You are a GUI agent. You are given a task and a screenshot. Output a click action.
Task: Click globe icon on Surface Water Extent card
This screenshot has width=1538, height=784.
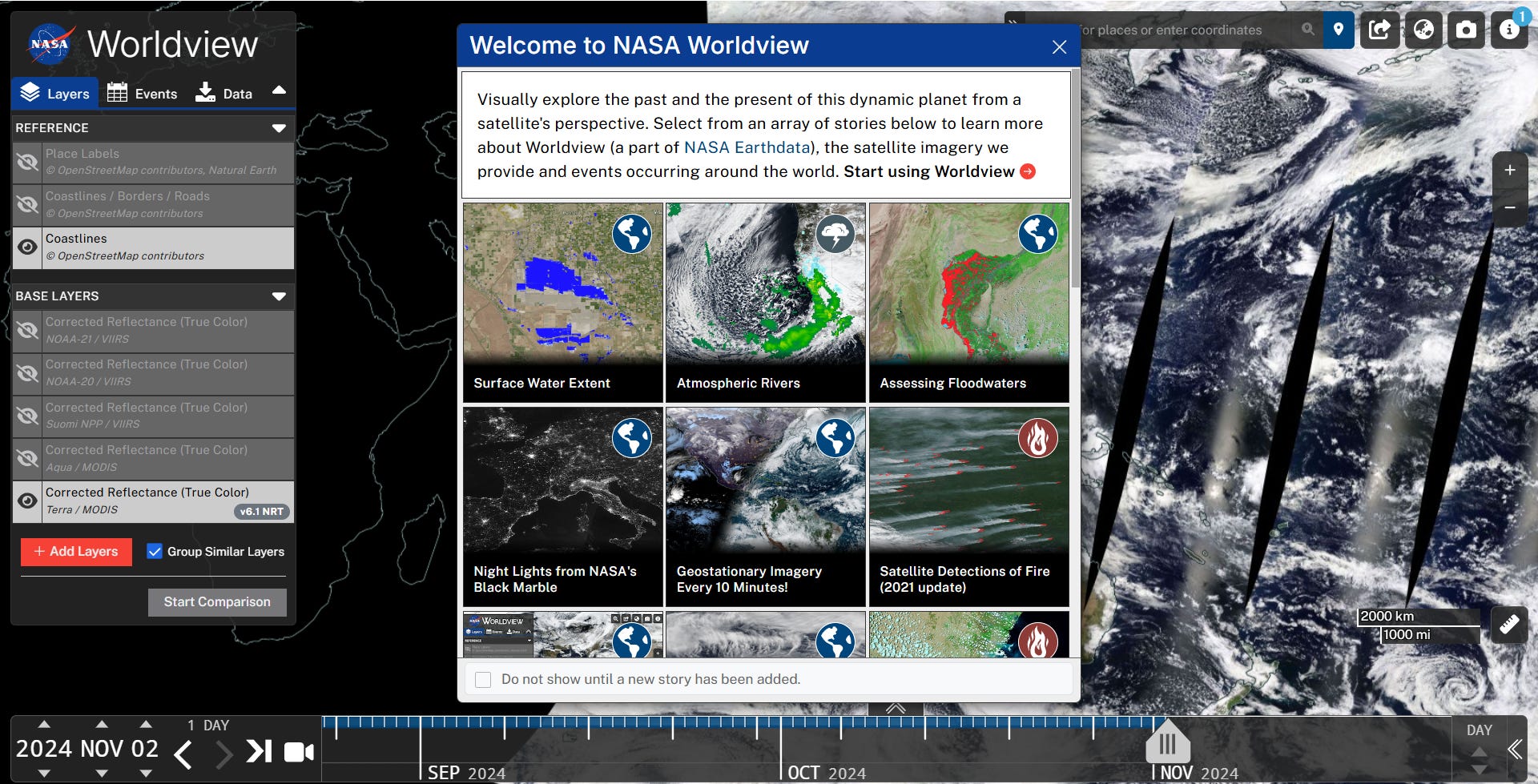pos(632,234)
